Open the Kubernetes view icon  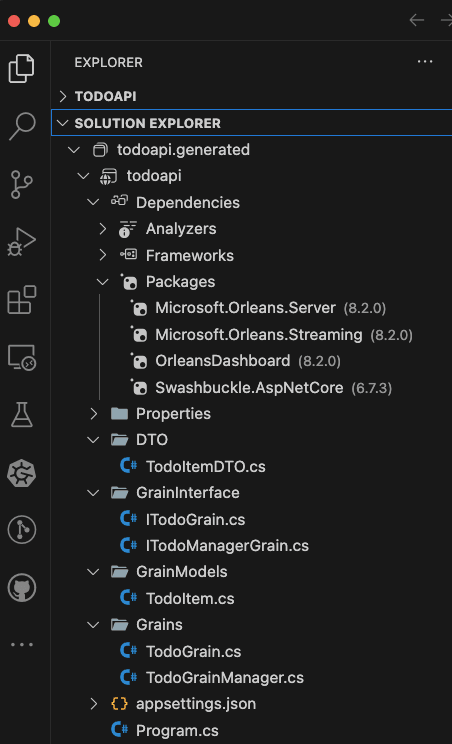22,473
